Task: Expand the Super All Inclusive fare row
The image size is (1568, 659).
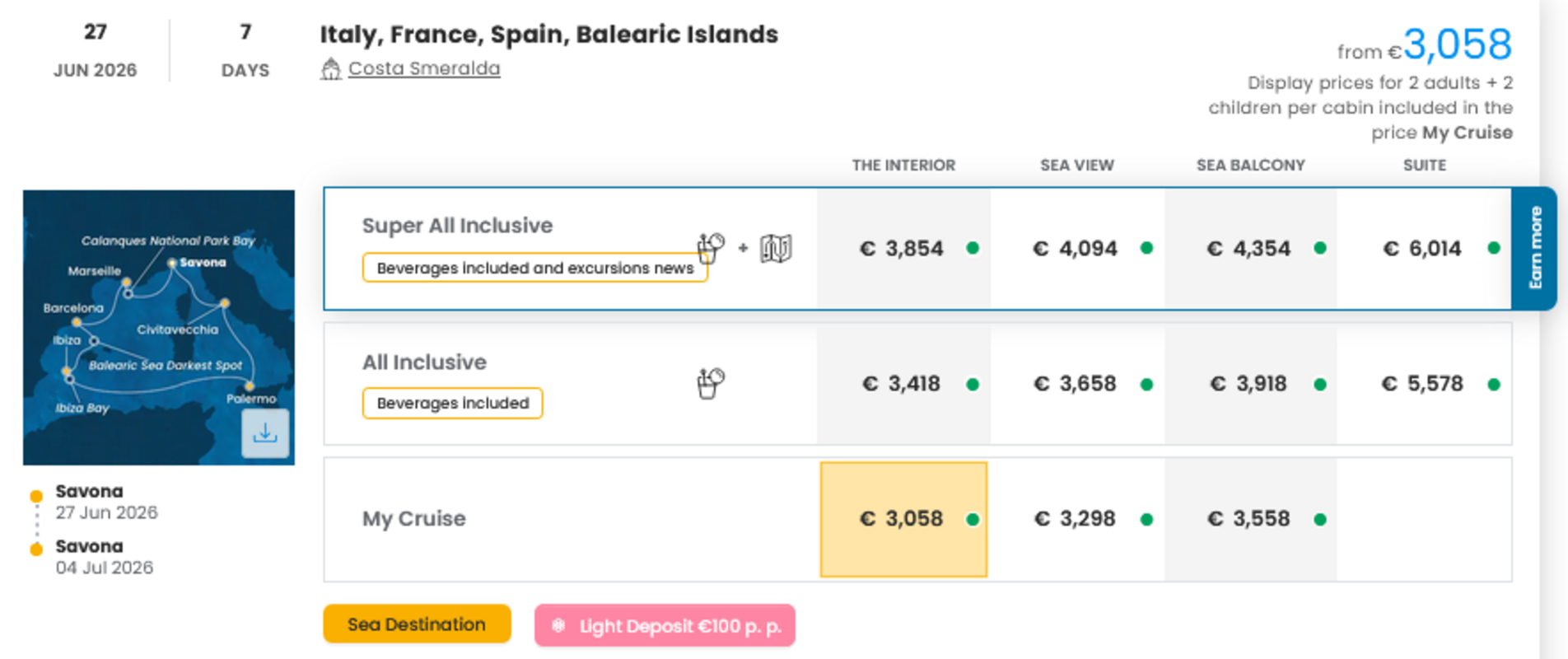Action: 457,226
